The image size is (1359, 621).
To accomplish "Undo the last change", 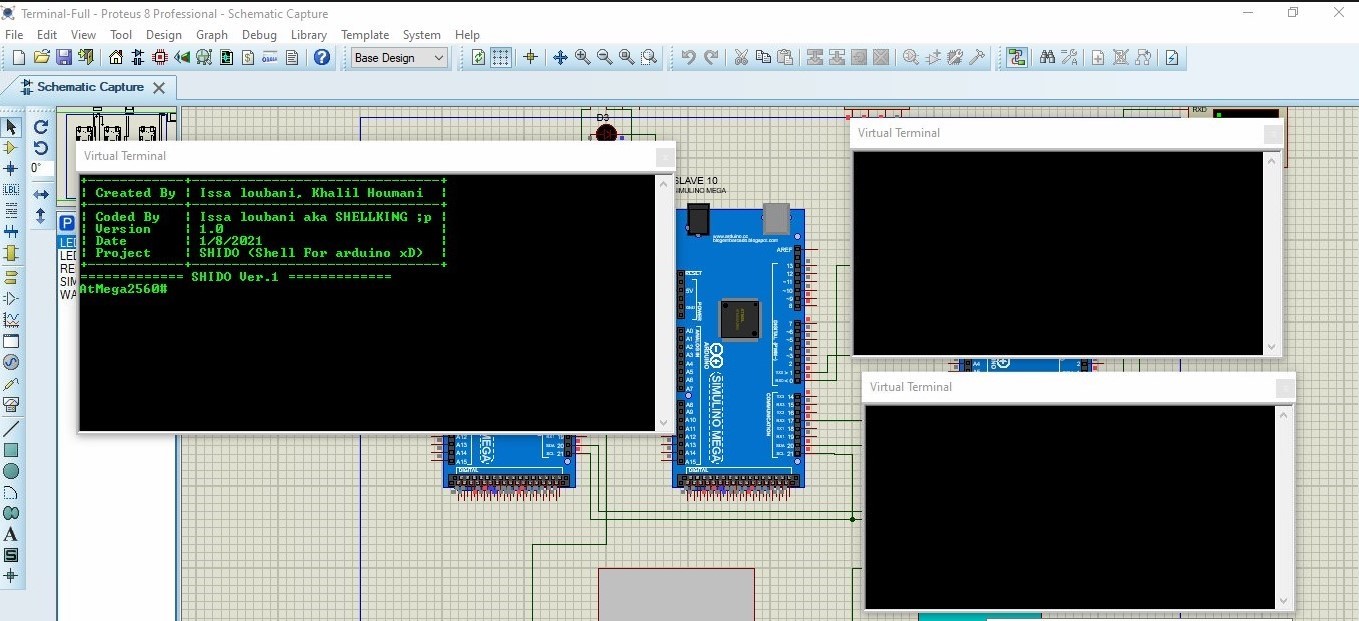I will coord(688,58).
